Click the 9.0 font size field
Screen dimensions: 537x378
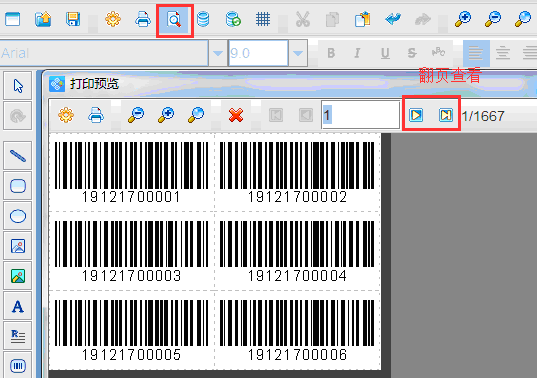(258, 53)
